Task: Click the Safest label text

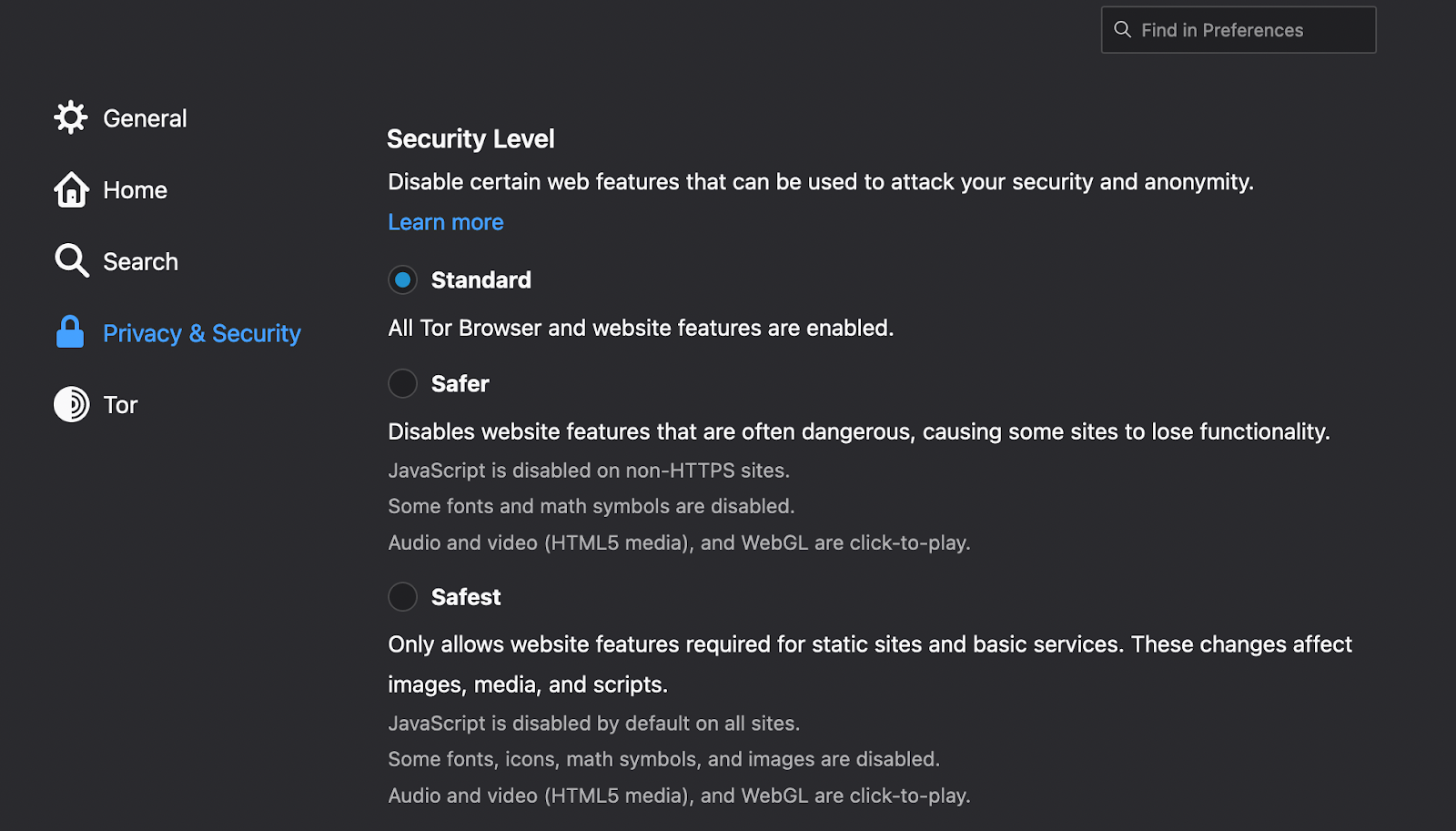Action: click(466, 597)
